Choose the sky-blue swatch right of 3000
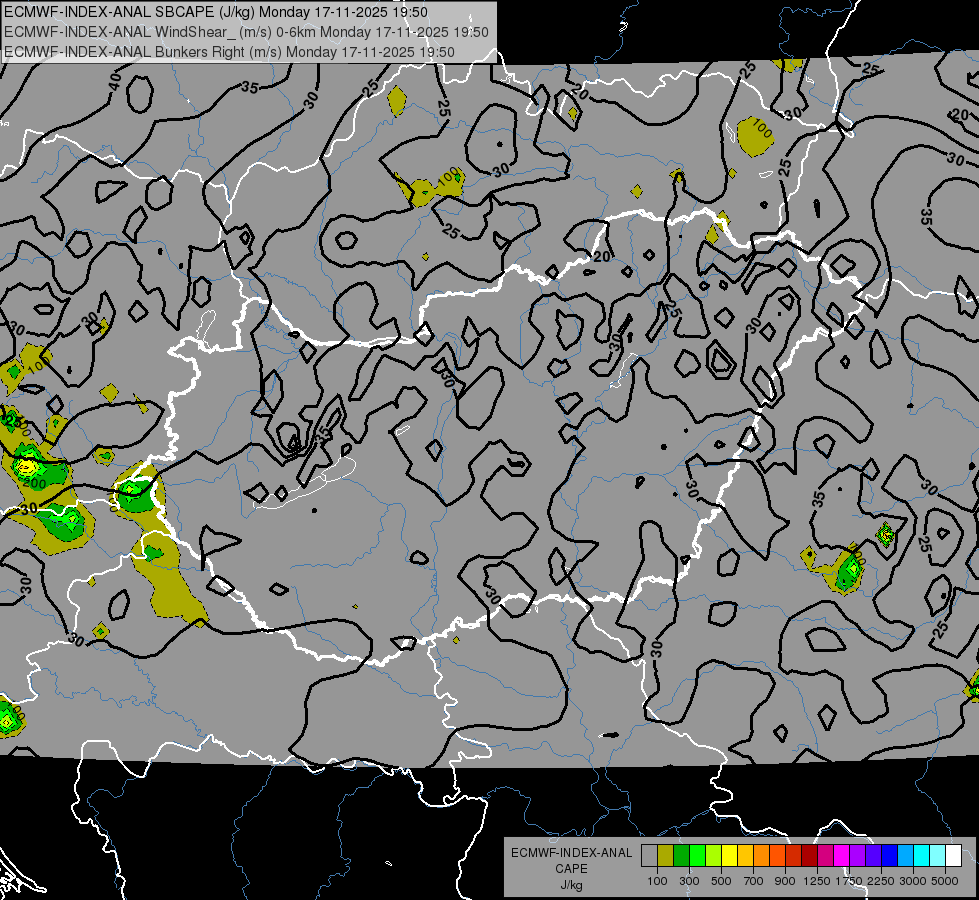The image size is (979, 900). pos(905,856)
